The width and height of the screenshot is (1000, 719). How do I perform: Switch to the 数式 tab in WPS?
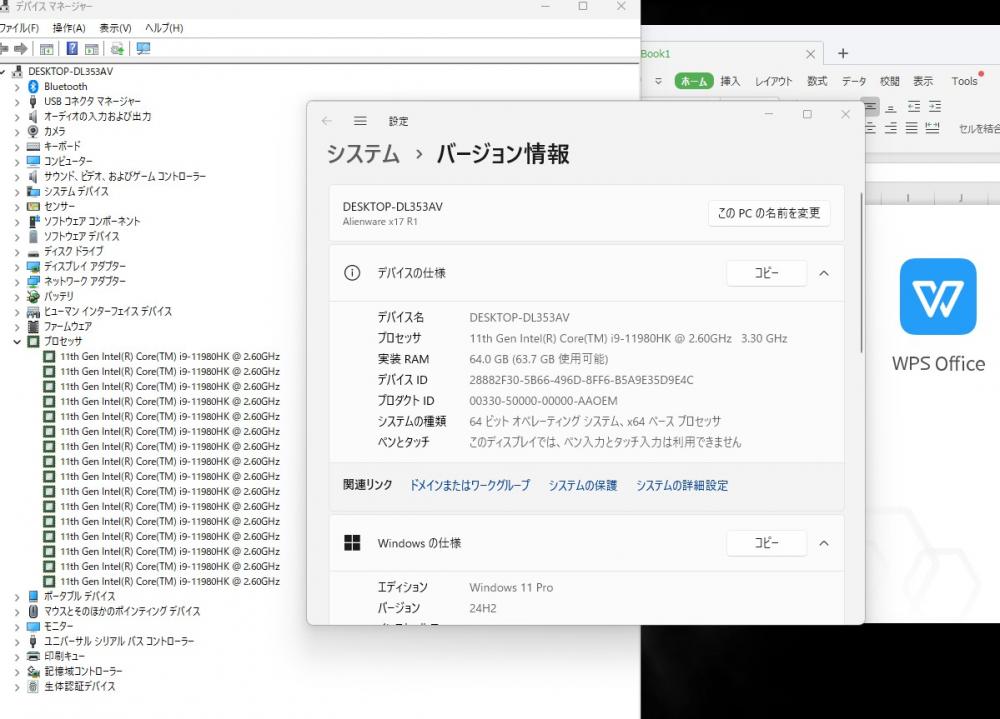click(x=817, y=81)
